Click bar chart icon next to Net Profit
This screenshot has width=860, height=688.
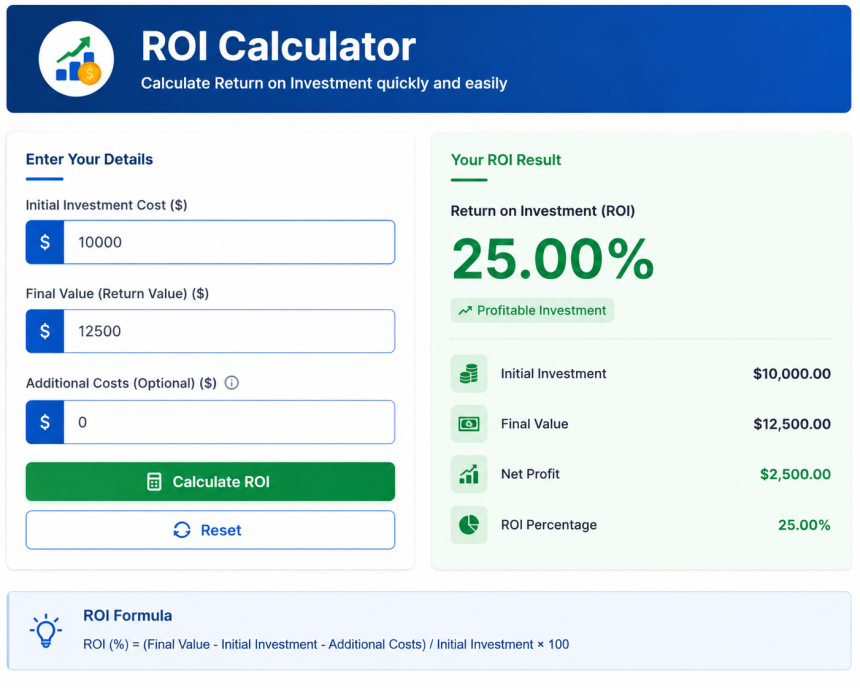pos(469,474)
